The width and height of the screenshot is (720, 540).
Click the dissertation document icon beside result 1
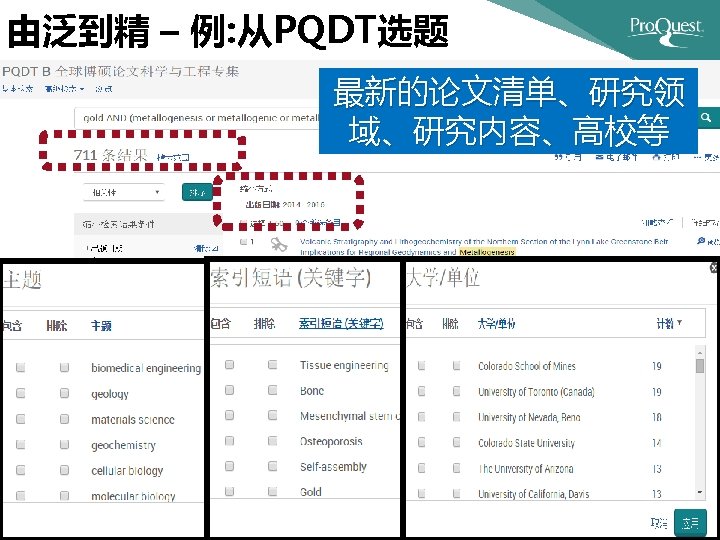point(278,245)
